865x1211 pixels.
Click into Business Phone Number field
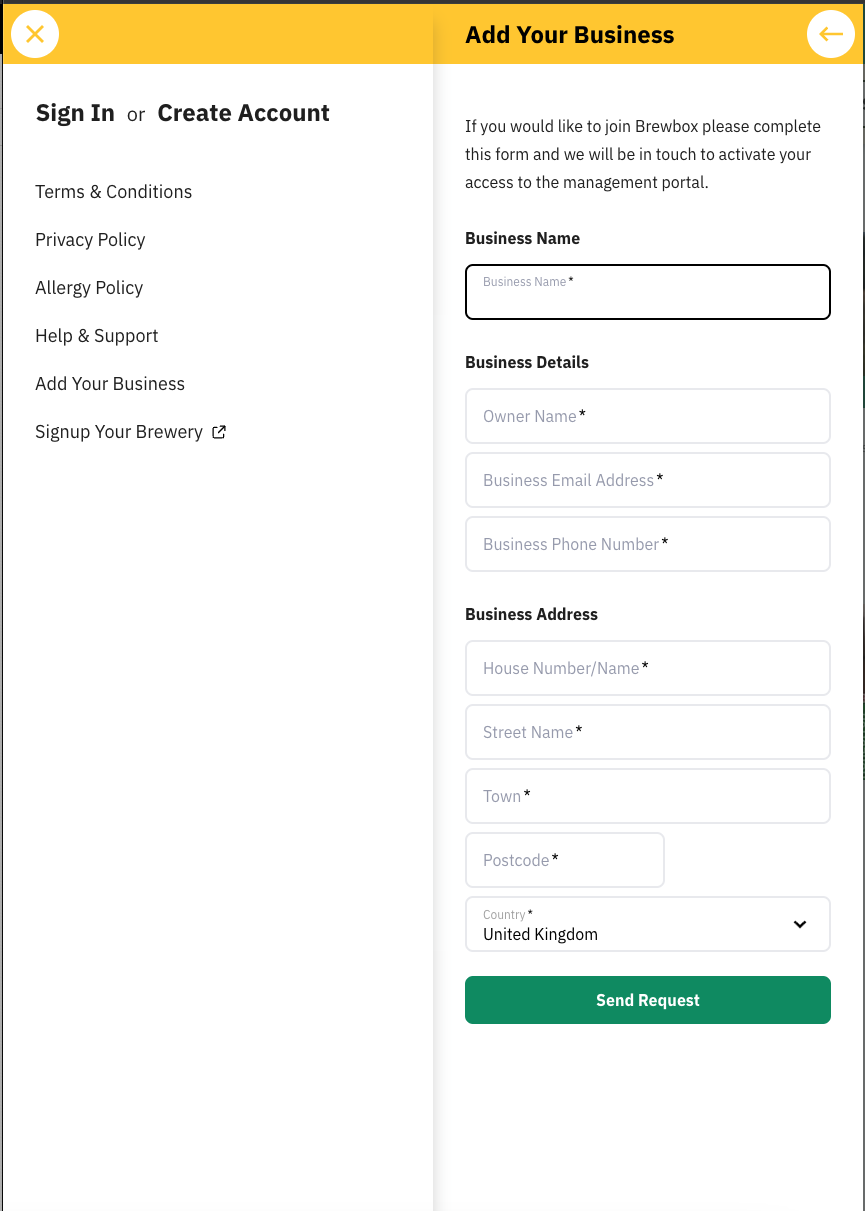coord(647,544)
